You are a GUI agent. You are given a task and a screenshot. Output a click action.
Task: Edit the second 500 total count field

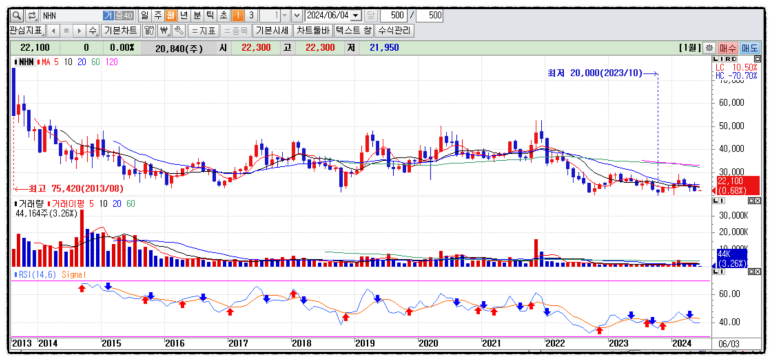(x=430, y=16)
